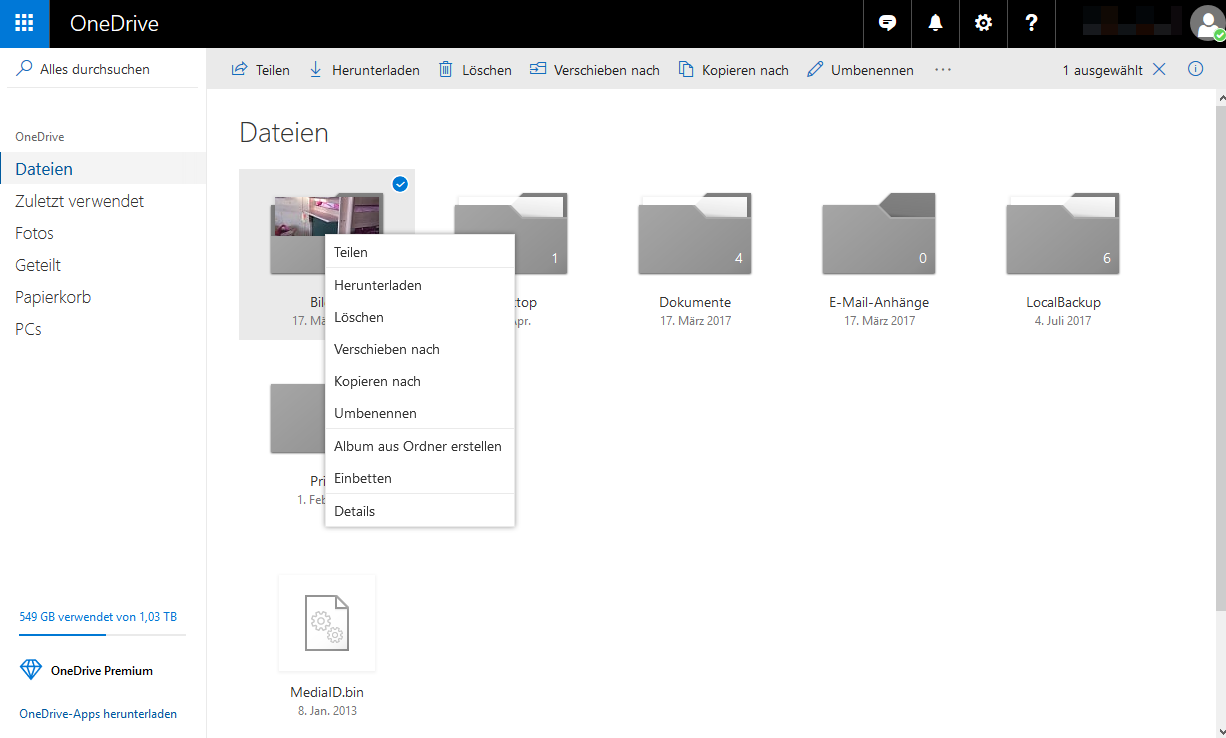Click Teilen in the command bar

pyautogui.click(x=260, y=70)
